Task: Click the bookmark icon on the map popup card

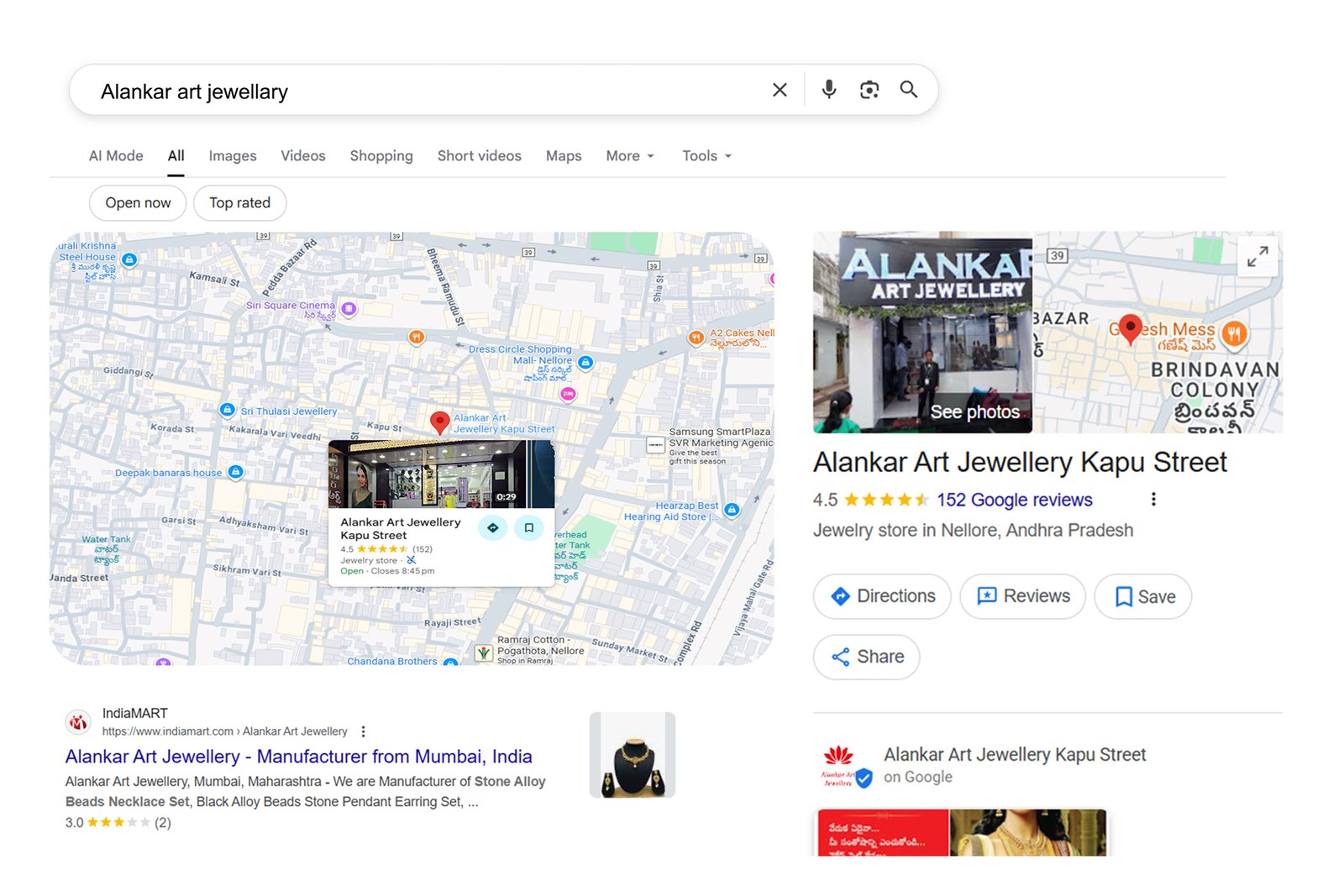Action: 530,527
